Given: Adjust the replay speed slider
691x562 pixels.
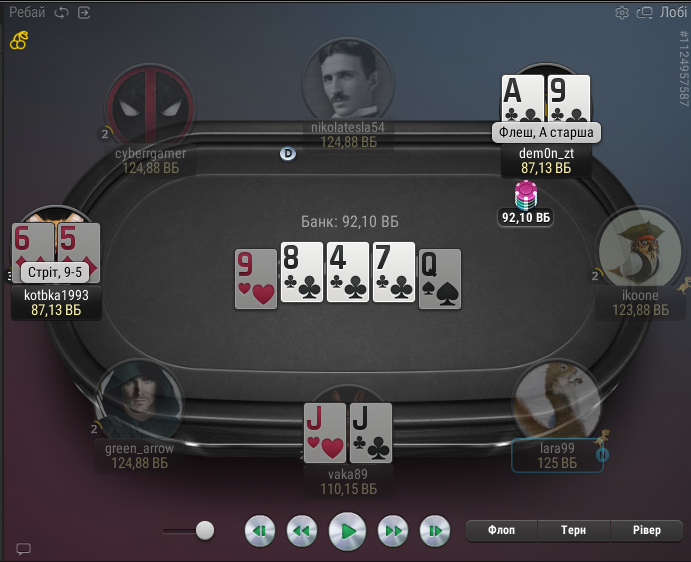Looking at the screenshot, I should (204, 531).
